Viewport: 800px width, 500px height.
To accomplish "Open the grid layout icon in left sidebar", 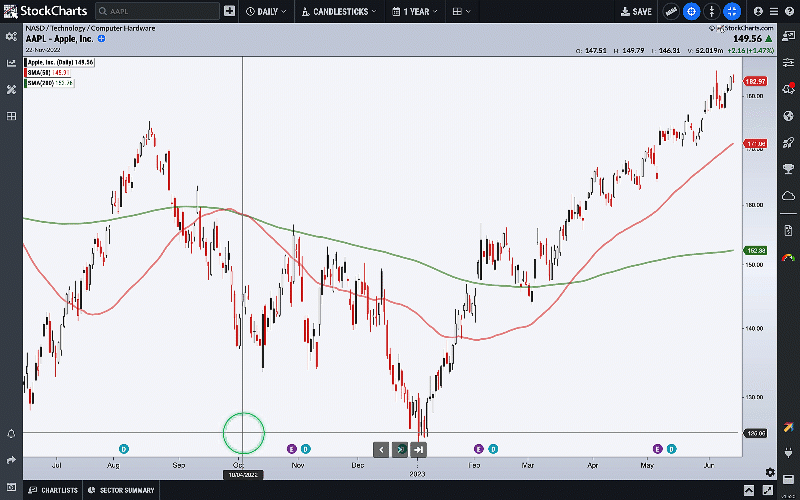I will (x=11, y=116).
